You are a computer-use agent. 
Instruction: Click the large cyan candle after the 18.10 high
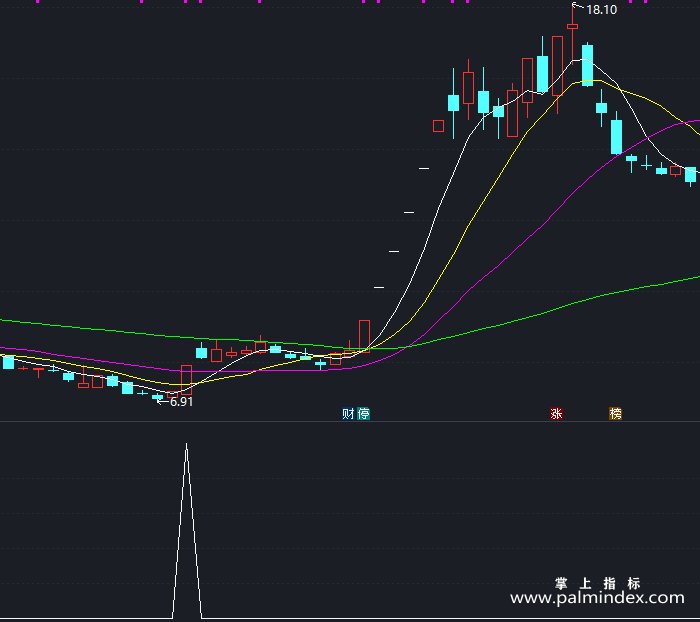pyautogui.click(x=588, y=65)
